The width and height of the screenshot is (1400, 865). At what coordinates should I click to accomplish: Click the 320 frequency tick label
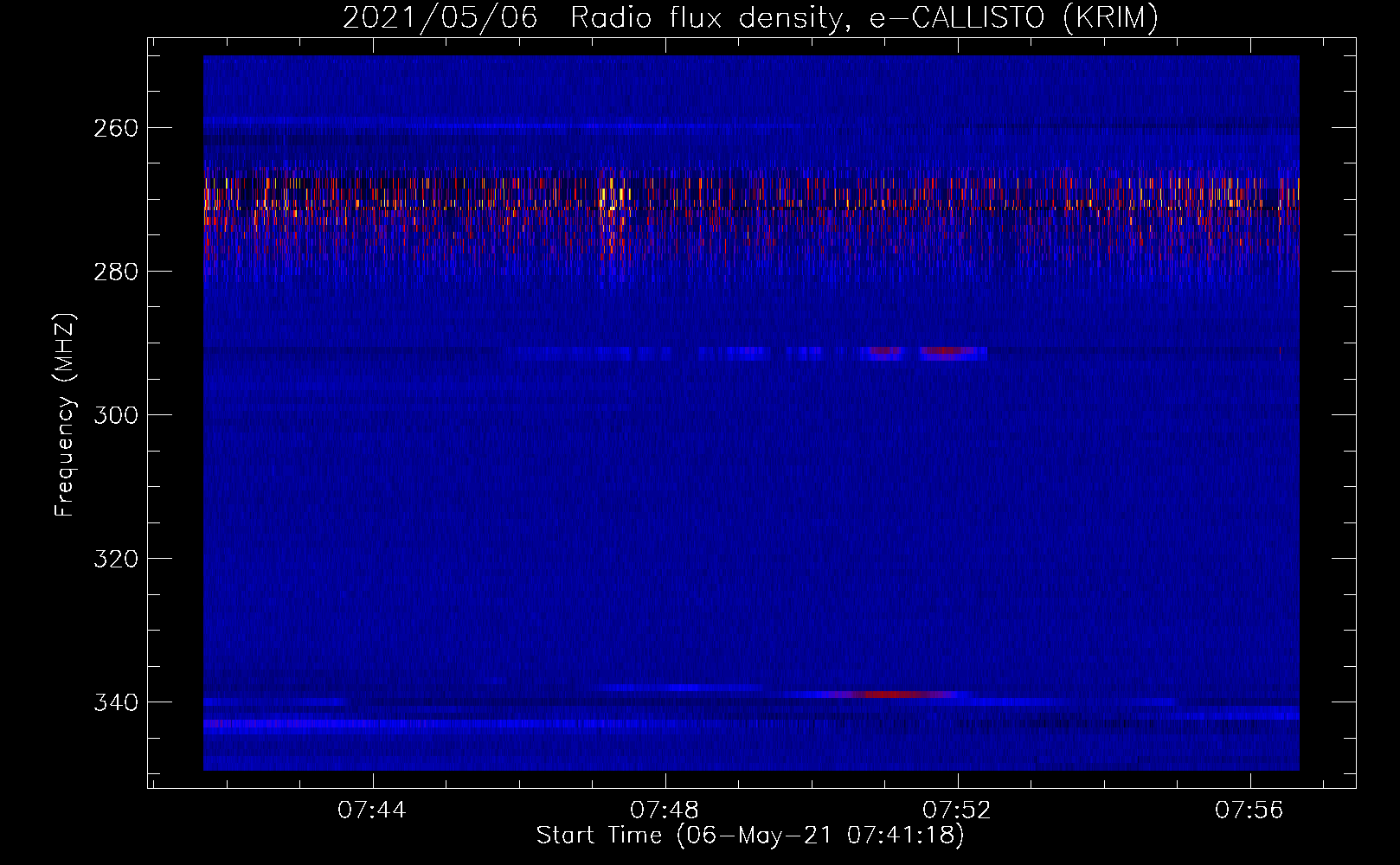116,559
